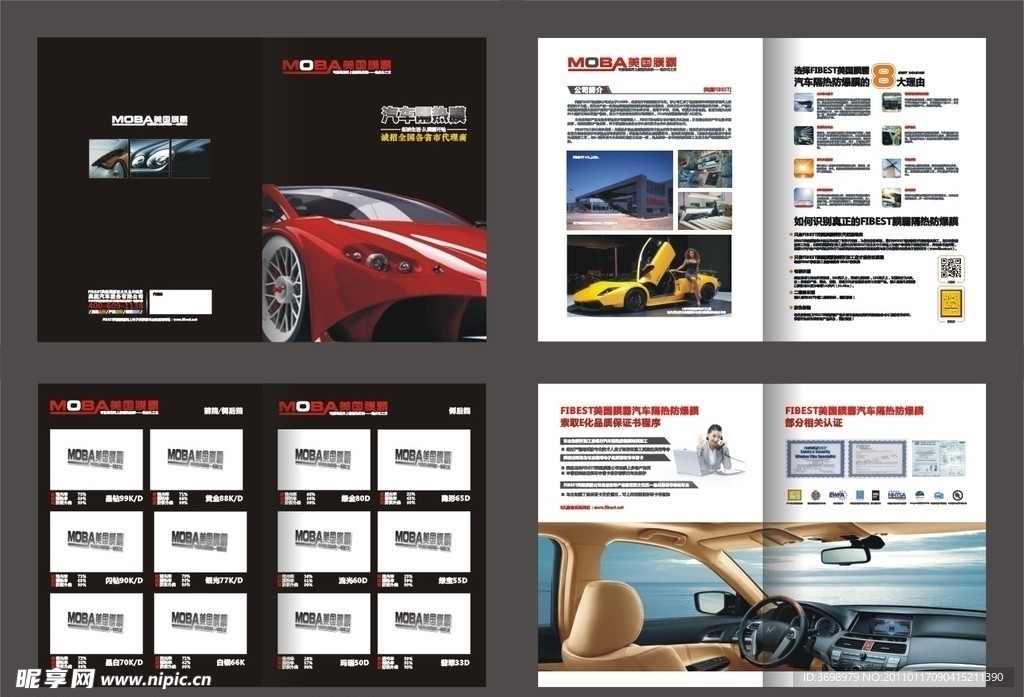
Task: Click the lower small factory interior photo
Action: [x=705, y=210]
